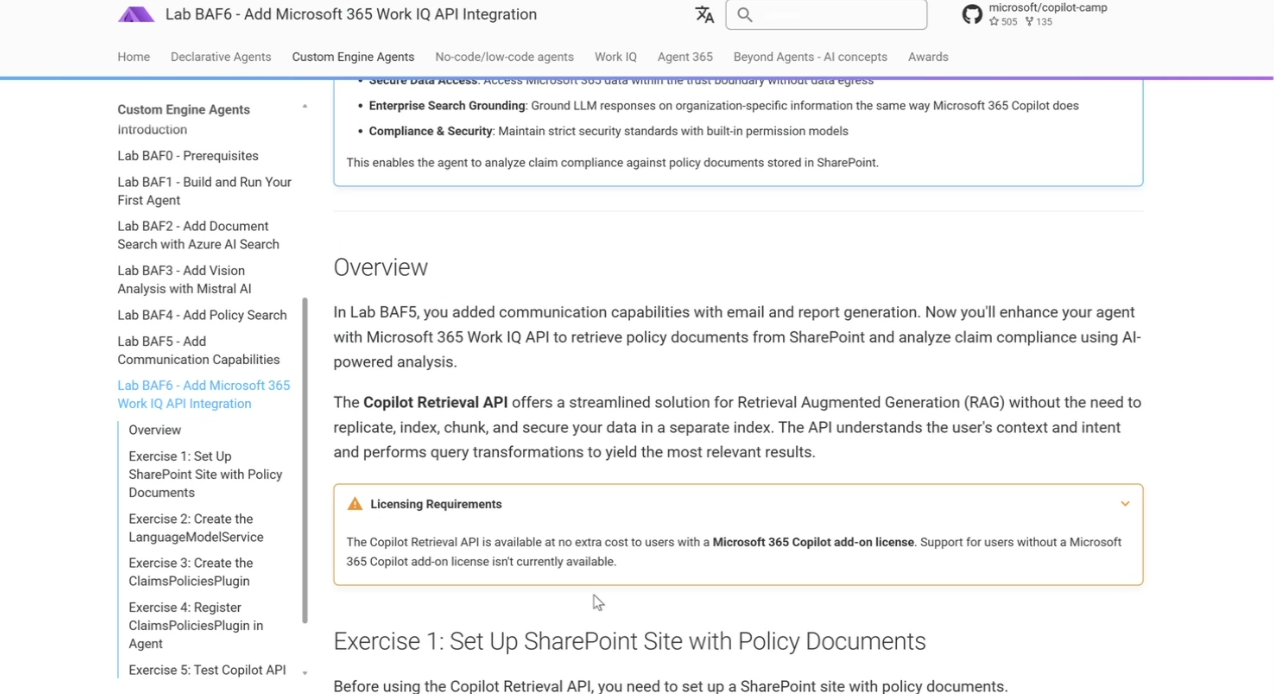Open the Agent 365 tab
Image resolution: width=1274 pixels, height=694 pixels.
click(685, 57)
